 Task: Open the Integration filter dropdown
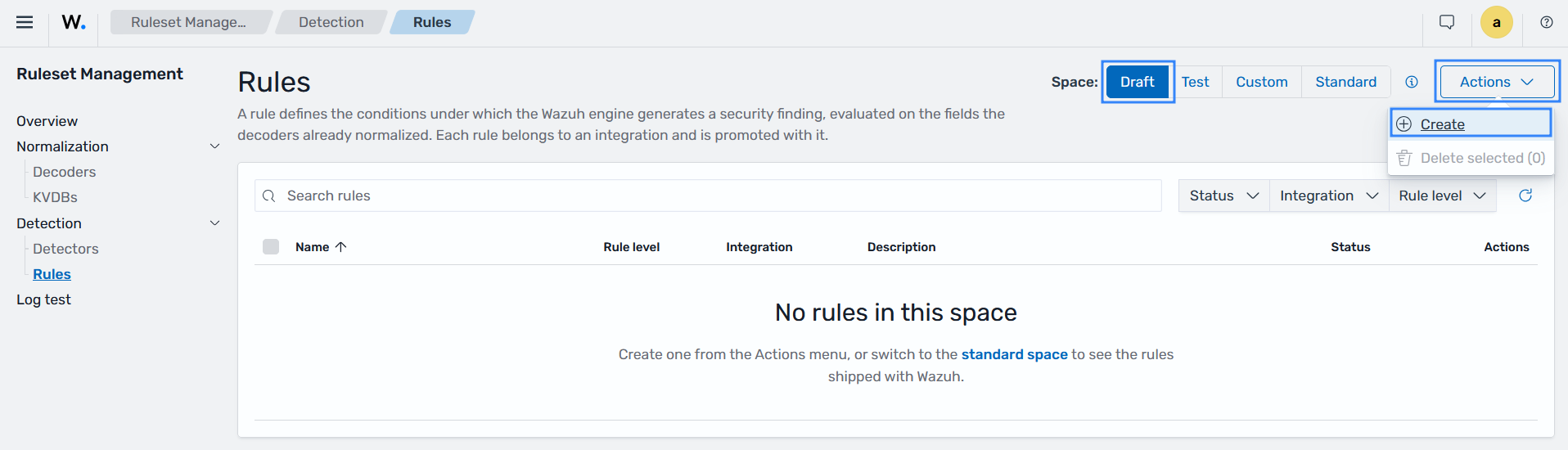point(1329,196)
